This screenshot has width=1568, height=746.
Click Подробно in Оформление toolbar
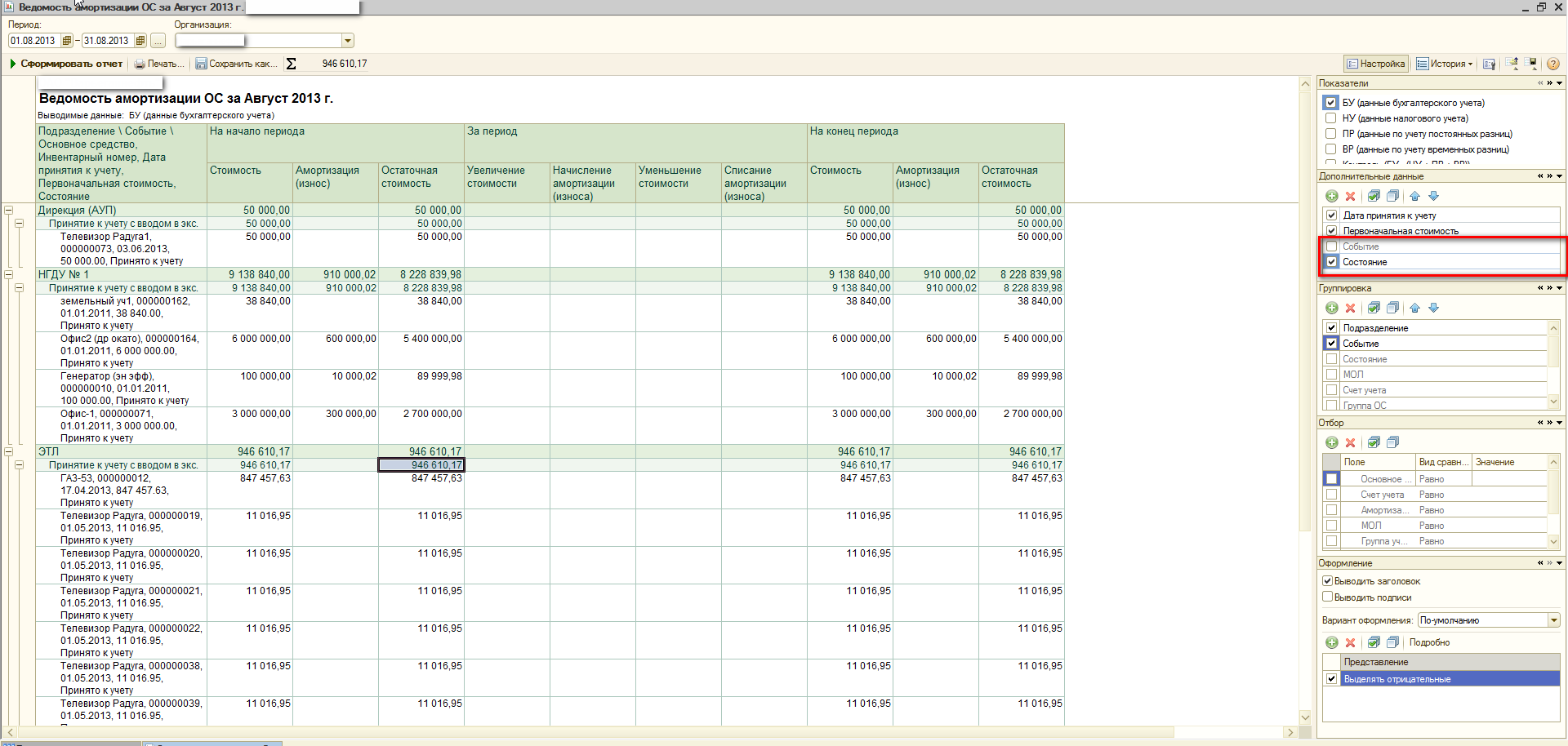click(1429, 642)
